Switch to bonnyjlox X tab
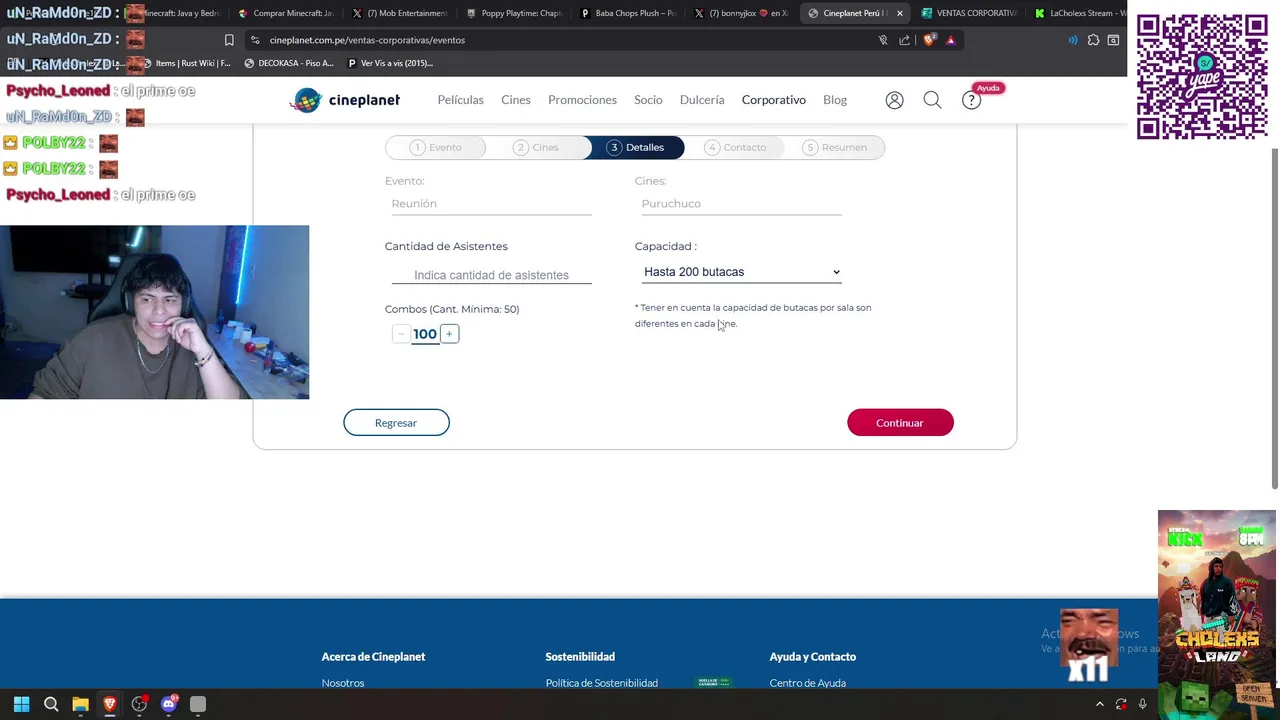Viewport: 1280px width, 720px height. coord(741,13)
